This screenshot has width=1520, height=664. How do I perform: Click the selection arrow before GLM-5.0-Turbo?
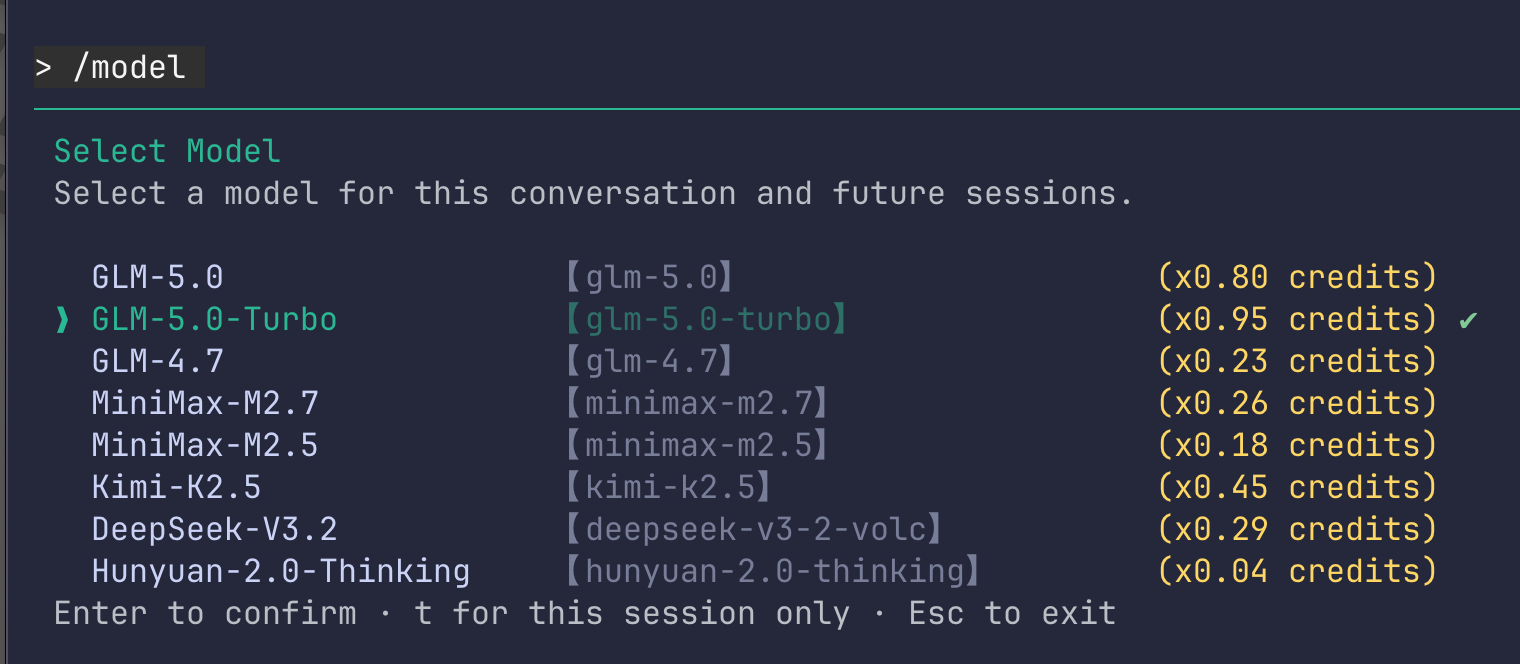point(63,319)
